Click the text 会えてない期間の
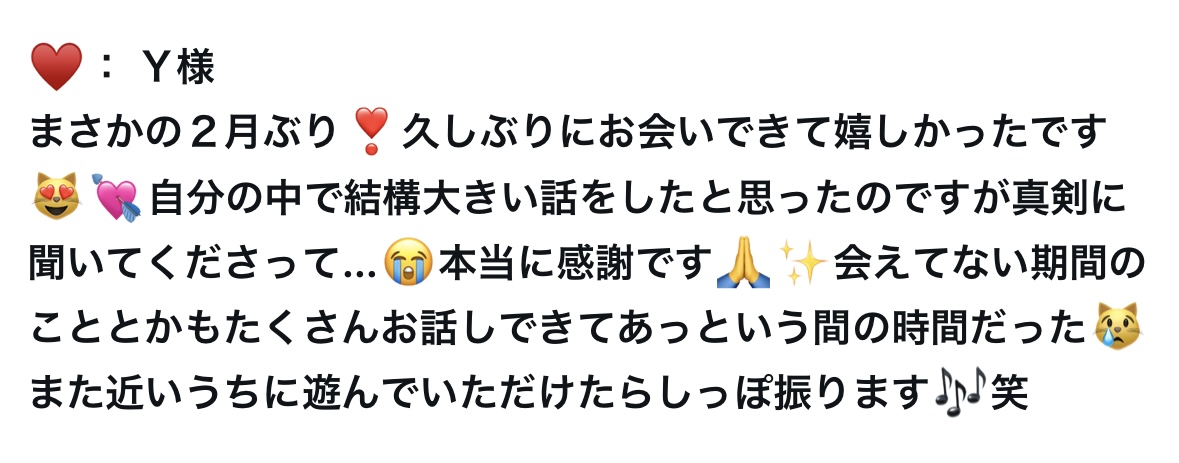This screenshot has width=1179, height=463. 989,263
